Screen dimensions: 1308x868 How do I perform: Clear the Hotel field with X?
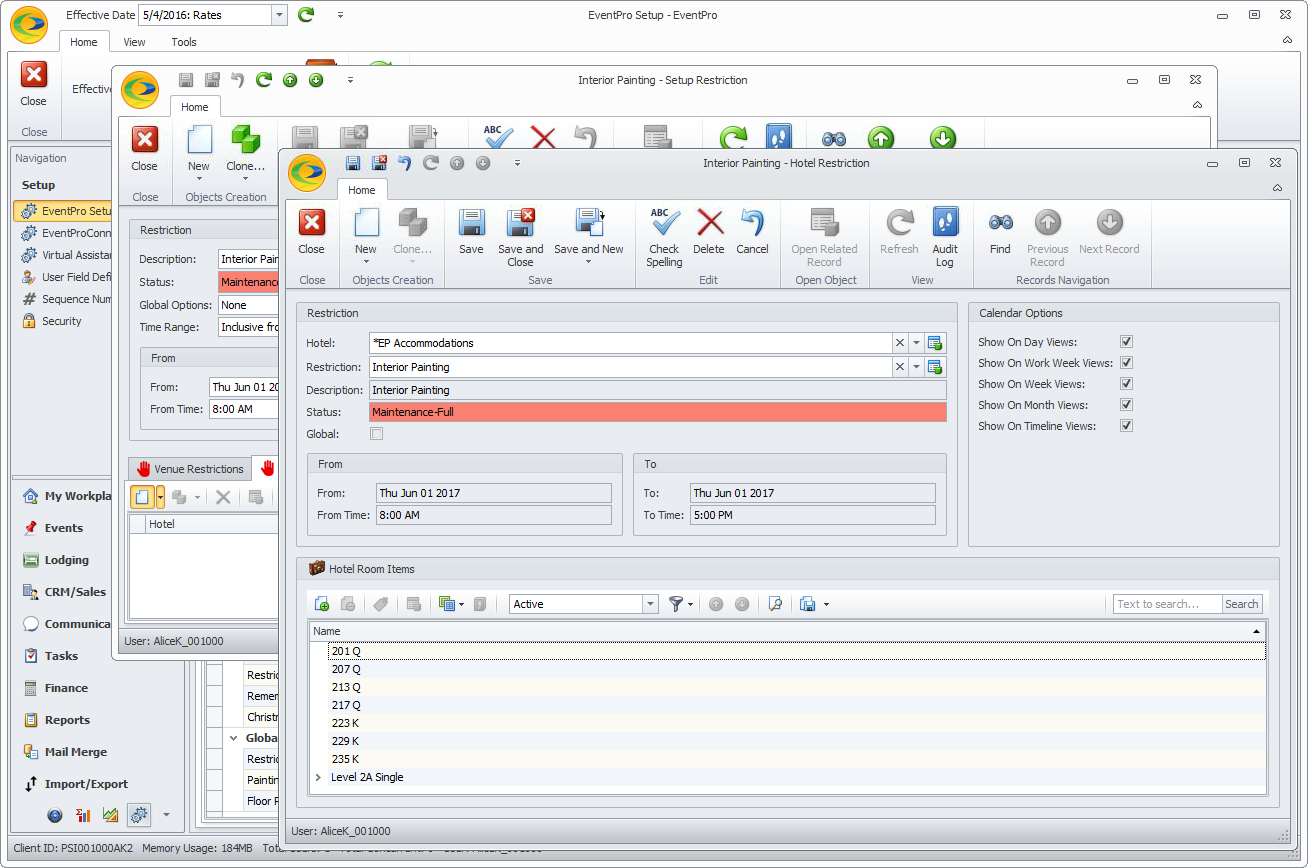pyautogui.click(x=899, y=343)
